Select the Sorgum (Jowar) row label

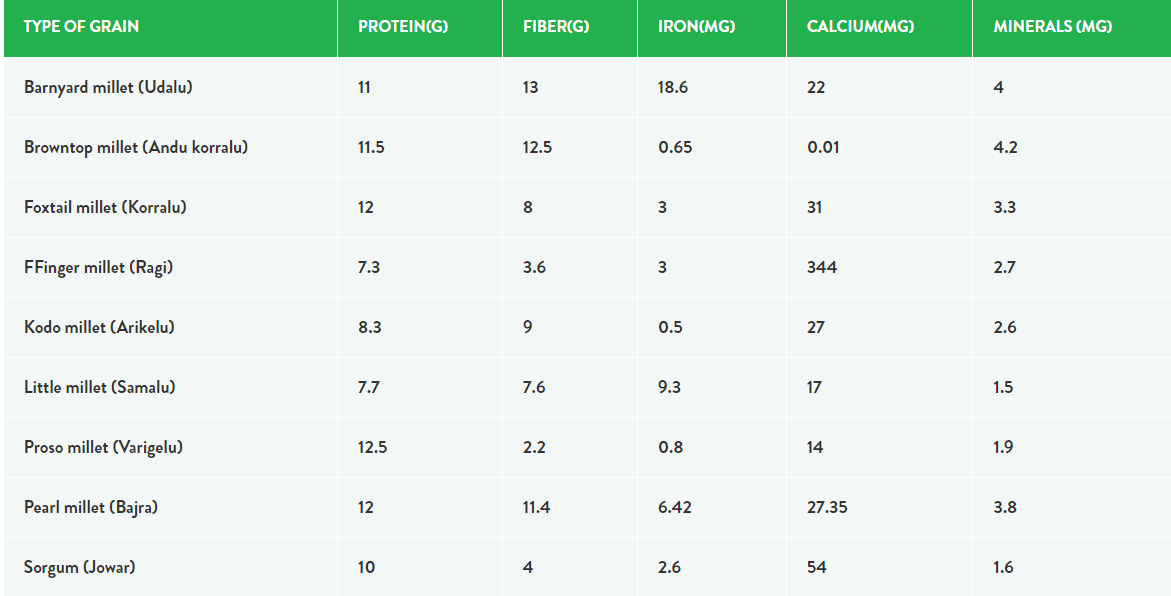pos(80,567)
